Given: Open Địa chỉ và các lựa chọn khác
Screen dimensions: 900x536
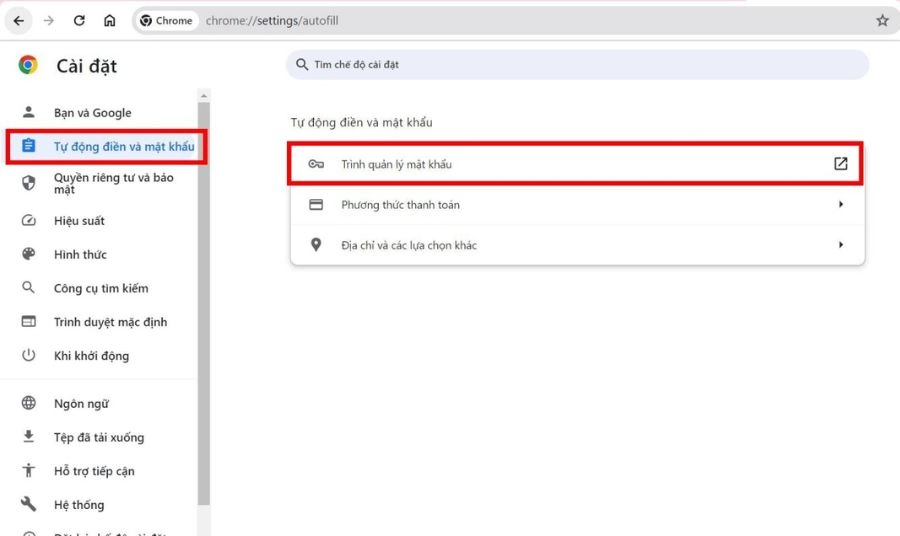Looking at the screenshot, I should pyautogui.click(x=577, y=245).
